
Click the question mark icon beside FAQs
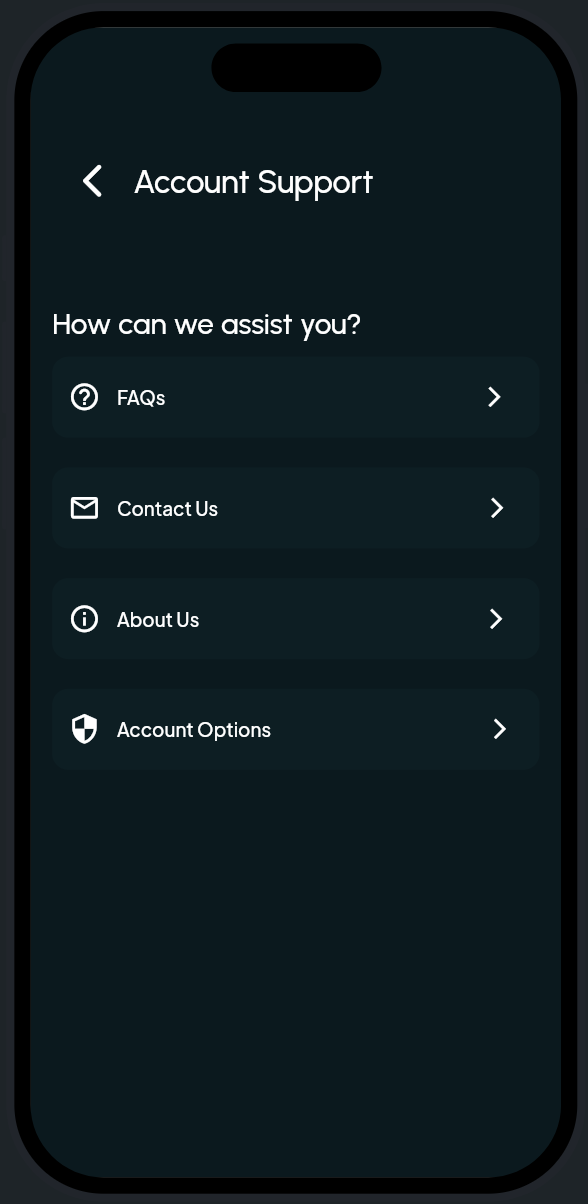(84, 397)
